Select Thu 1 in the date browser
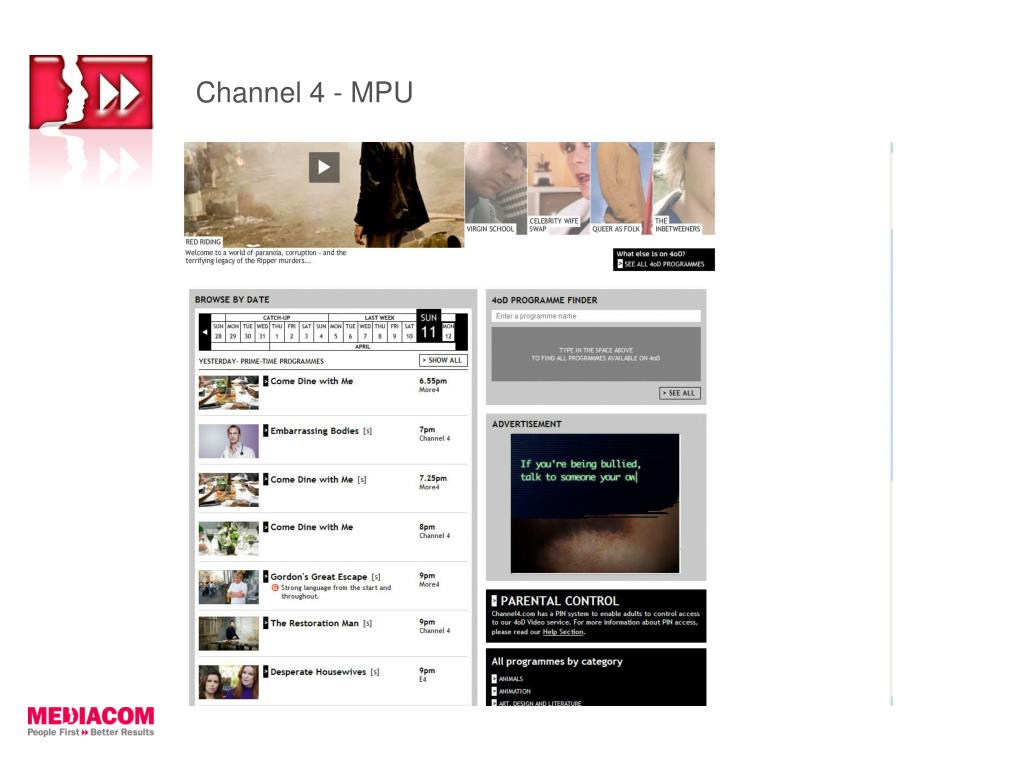This screenshot has width=1024, height=768. 277,331
